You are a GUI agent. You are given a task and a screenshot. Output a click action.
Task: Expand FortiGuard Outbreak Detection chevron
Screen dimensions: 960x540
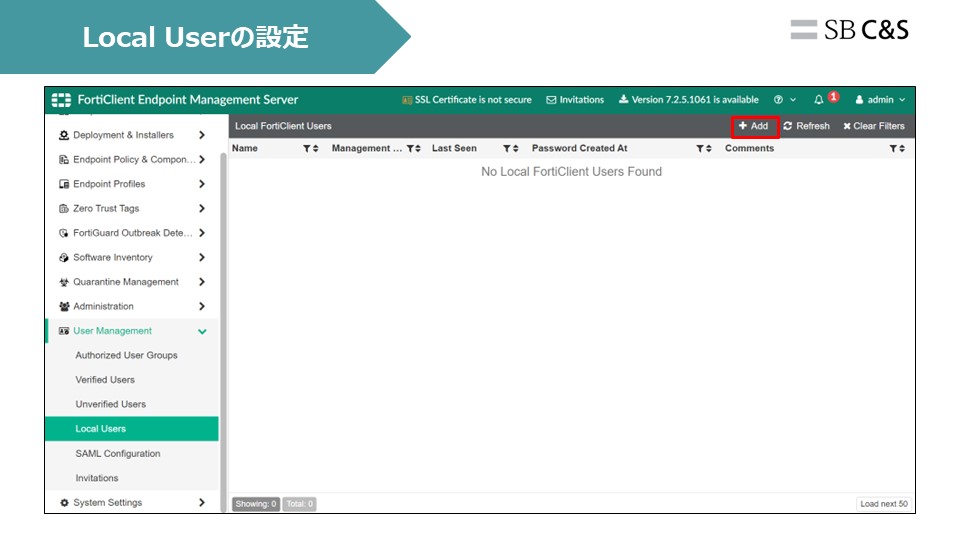(202, 233)
